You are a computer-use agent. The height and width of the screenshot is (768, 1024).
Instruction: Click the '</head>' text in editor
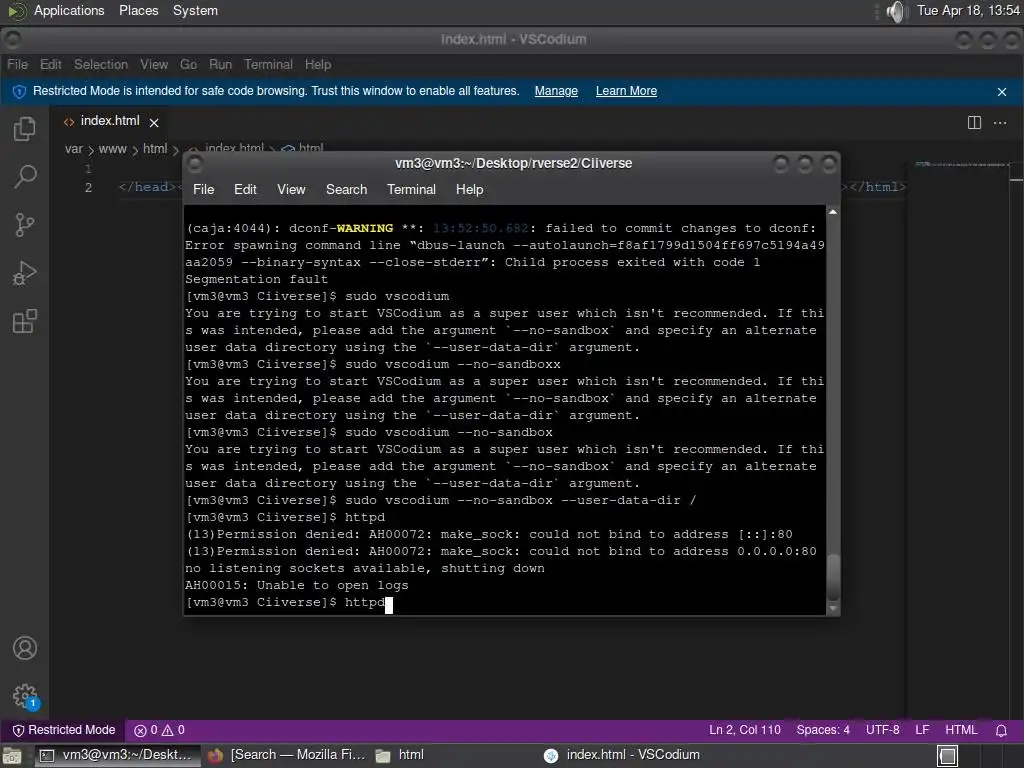point(147,187)
